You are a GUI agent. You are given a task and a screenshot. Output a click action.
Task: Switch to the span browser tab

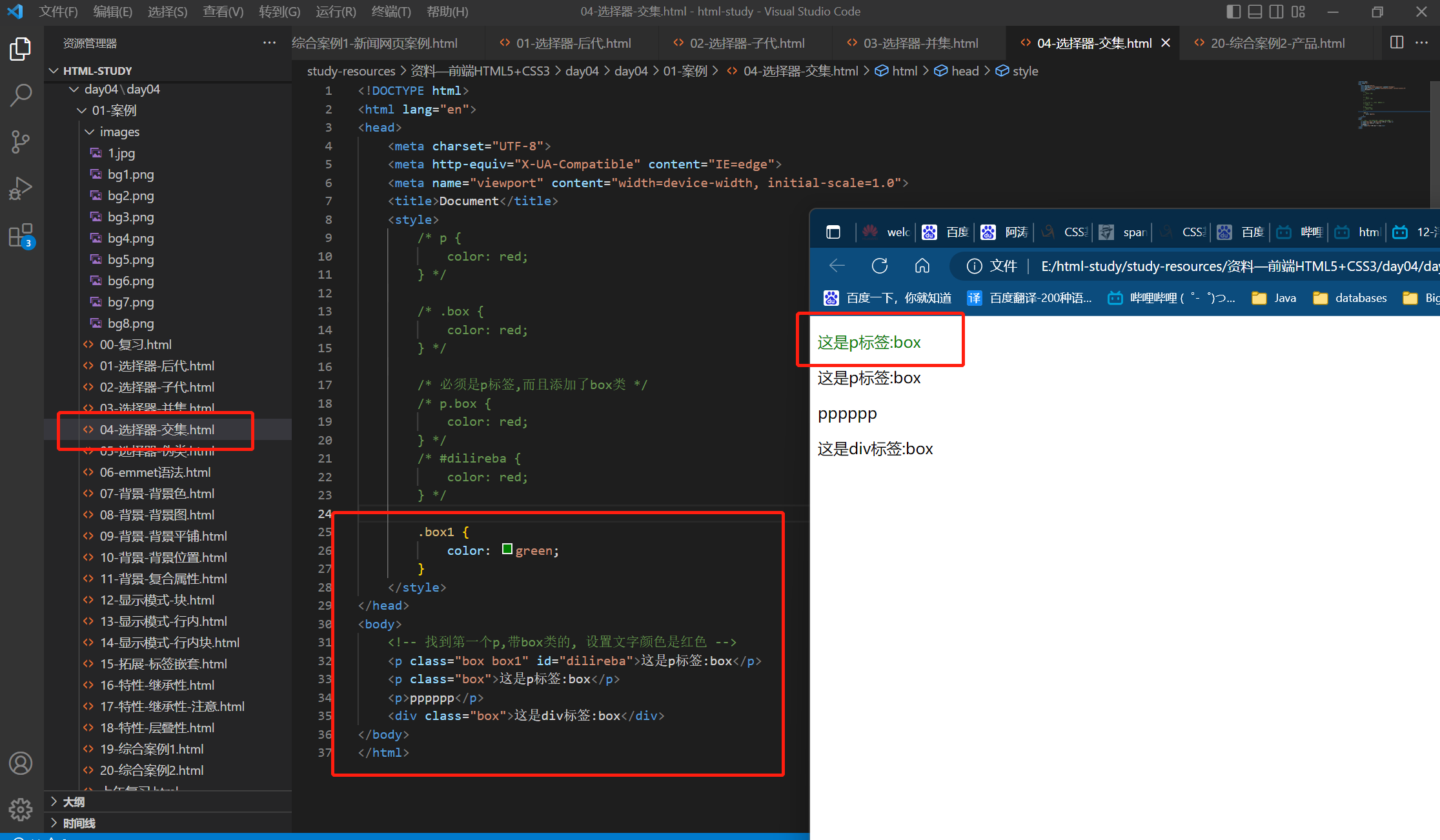coord(1122,232)
